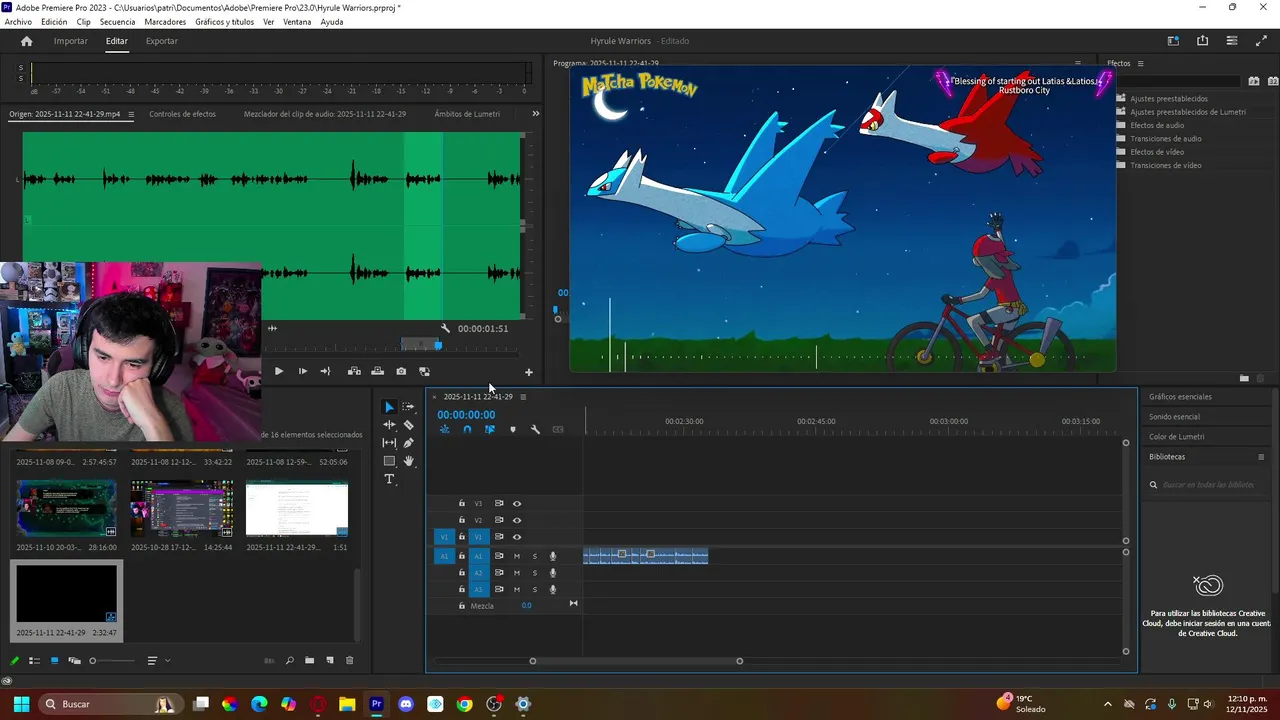Image resolution: width=1280 pixels, height=720 pixels.
Task: Click New Item icon in Project panel
Action: pos(330,661)
